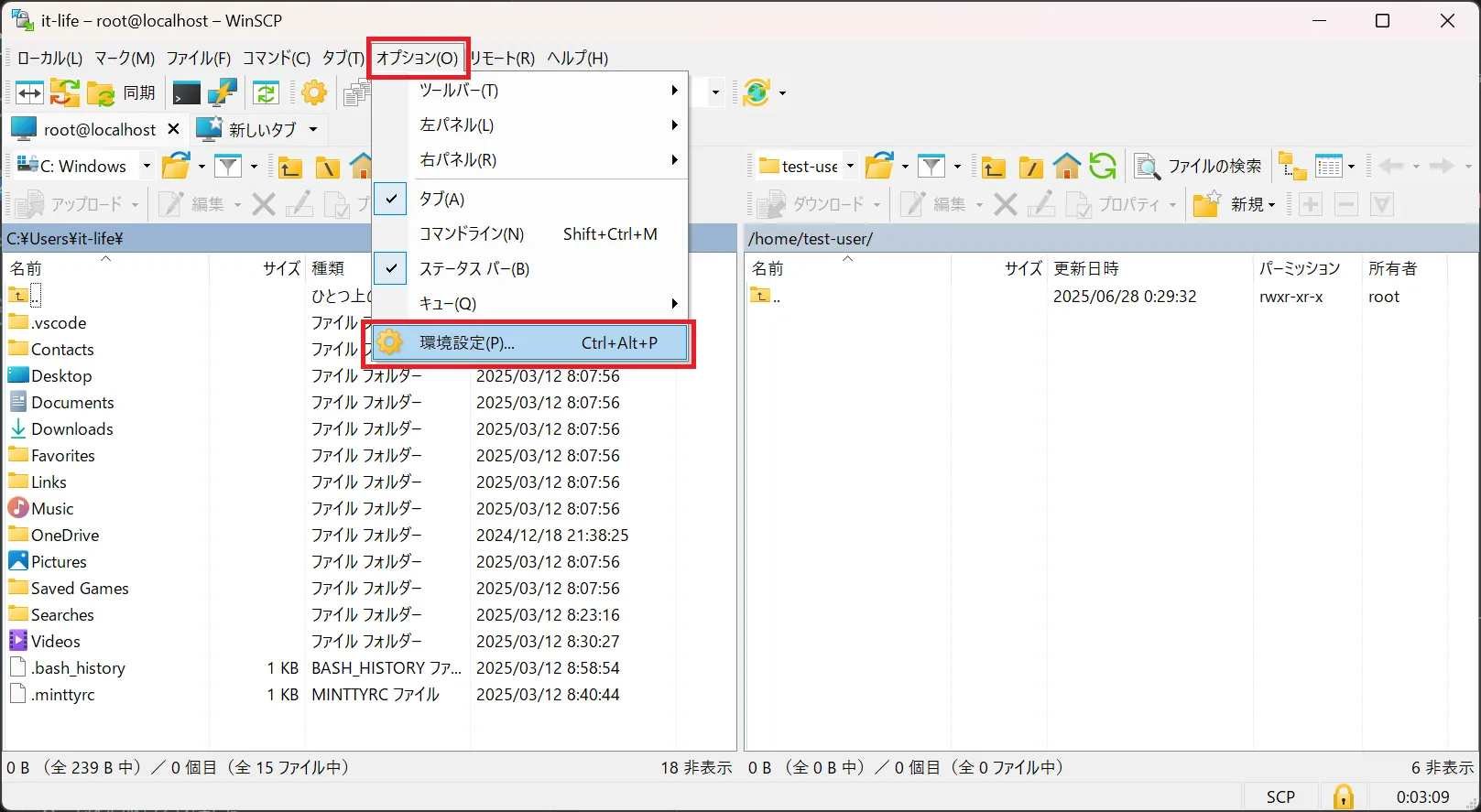Image resolution: width=1481 pixels, height=812 pixels.
Task: Click the local panel rename pencil icon
Action: (x=299, y=204)
